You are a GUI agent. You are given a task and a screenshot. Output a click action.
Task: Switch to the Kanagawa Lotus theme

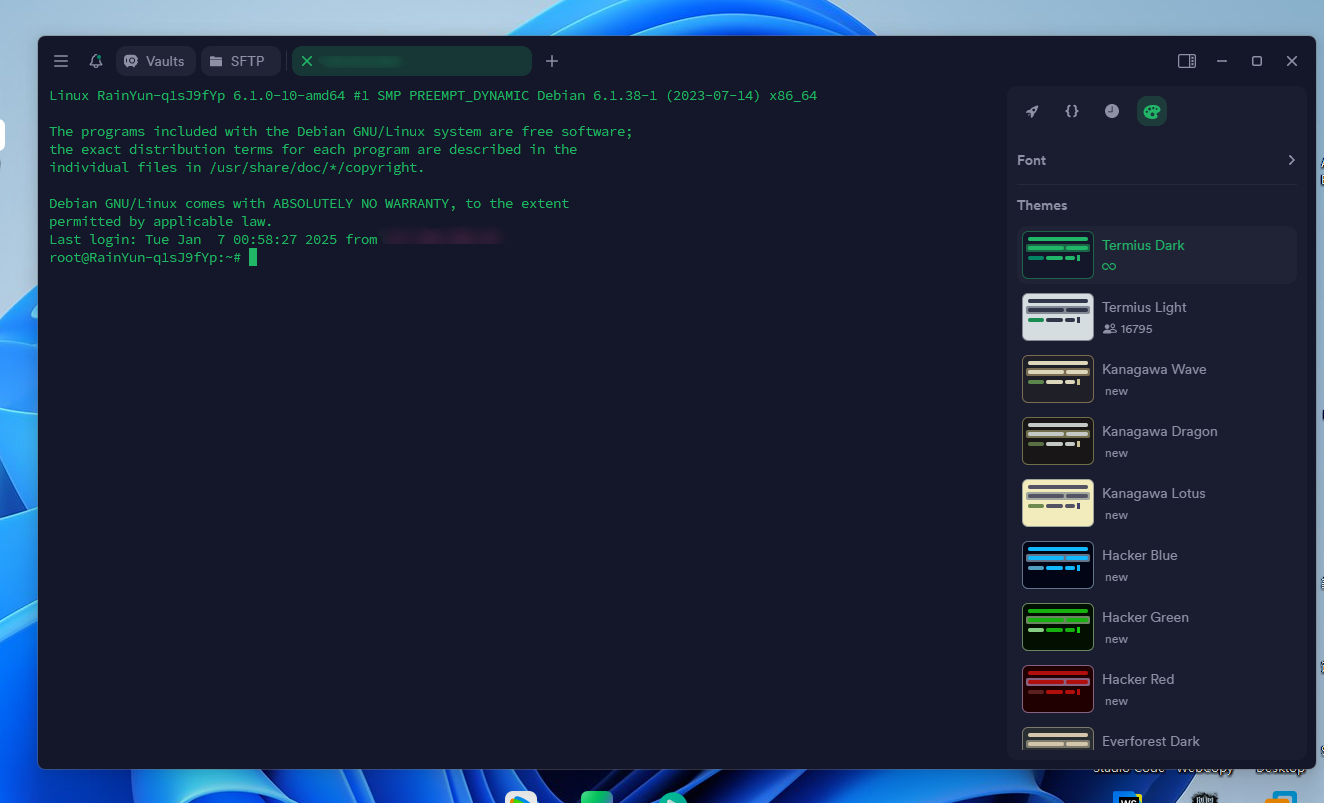tap(1157, 503)
